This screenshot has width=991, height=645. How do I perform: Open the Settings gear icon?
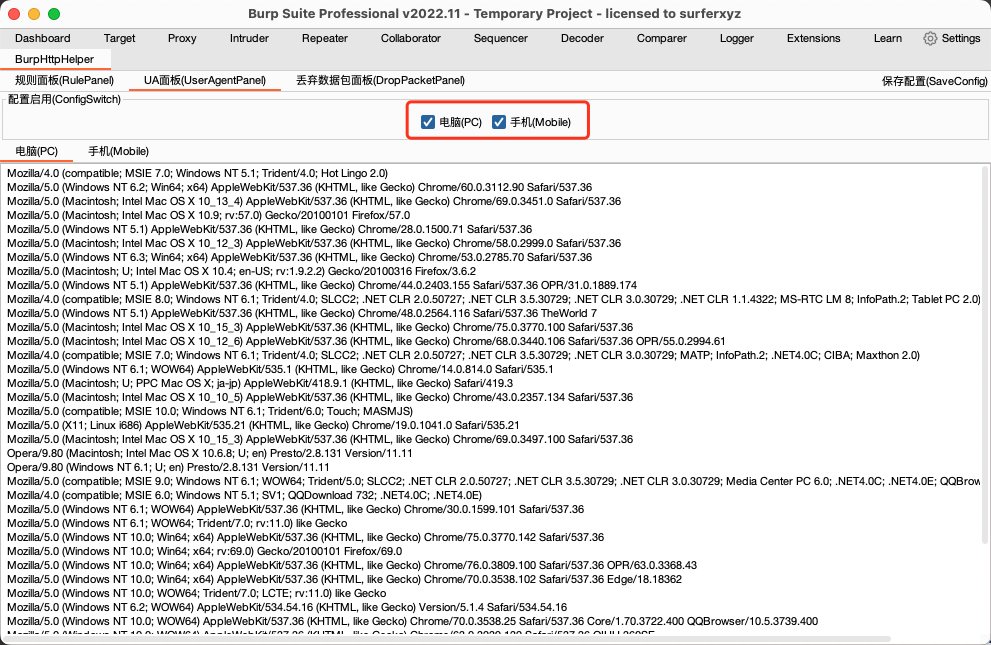pos(930,39)
